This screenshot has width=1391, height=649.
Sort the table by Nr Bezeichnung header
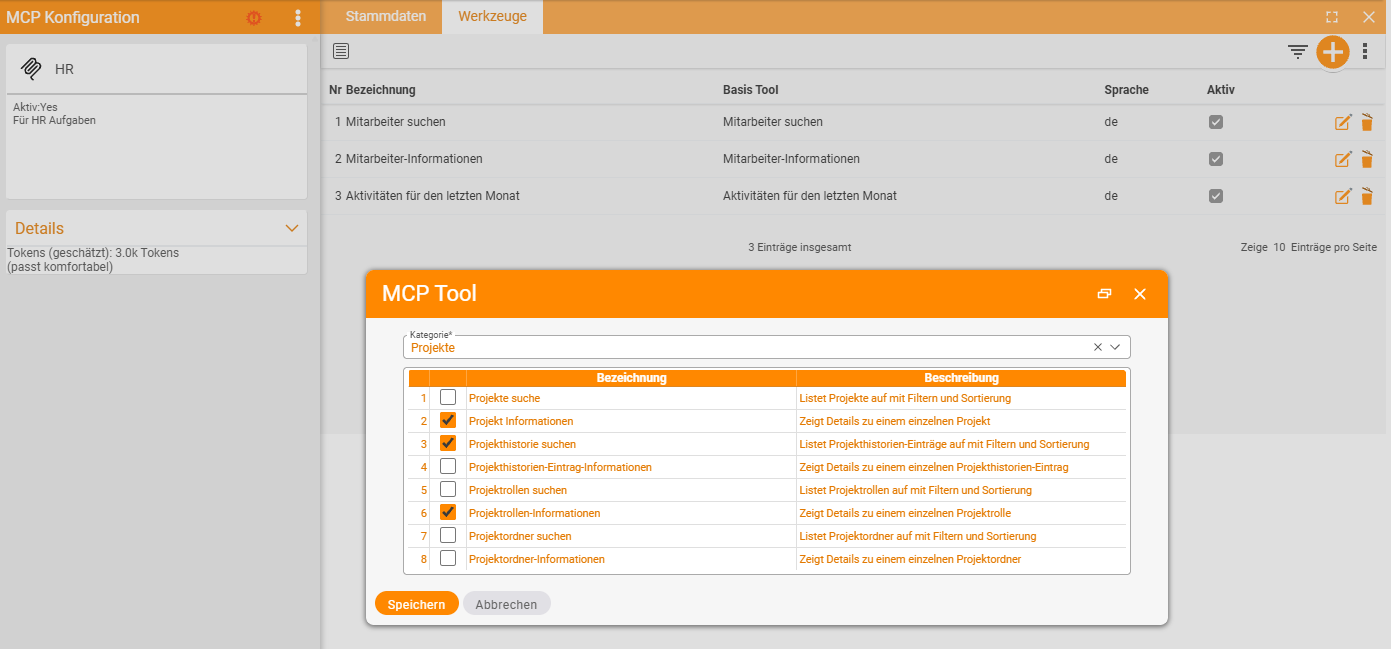(372, 90)
